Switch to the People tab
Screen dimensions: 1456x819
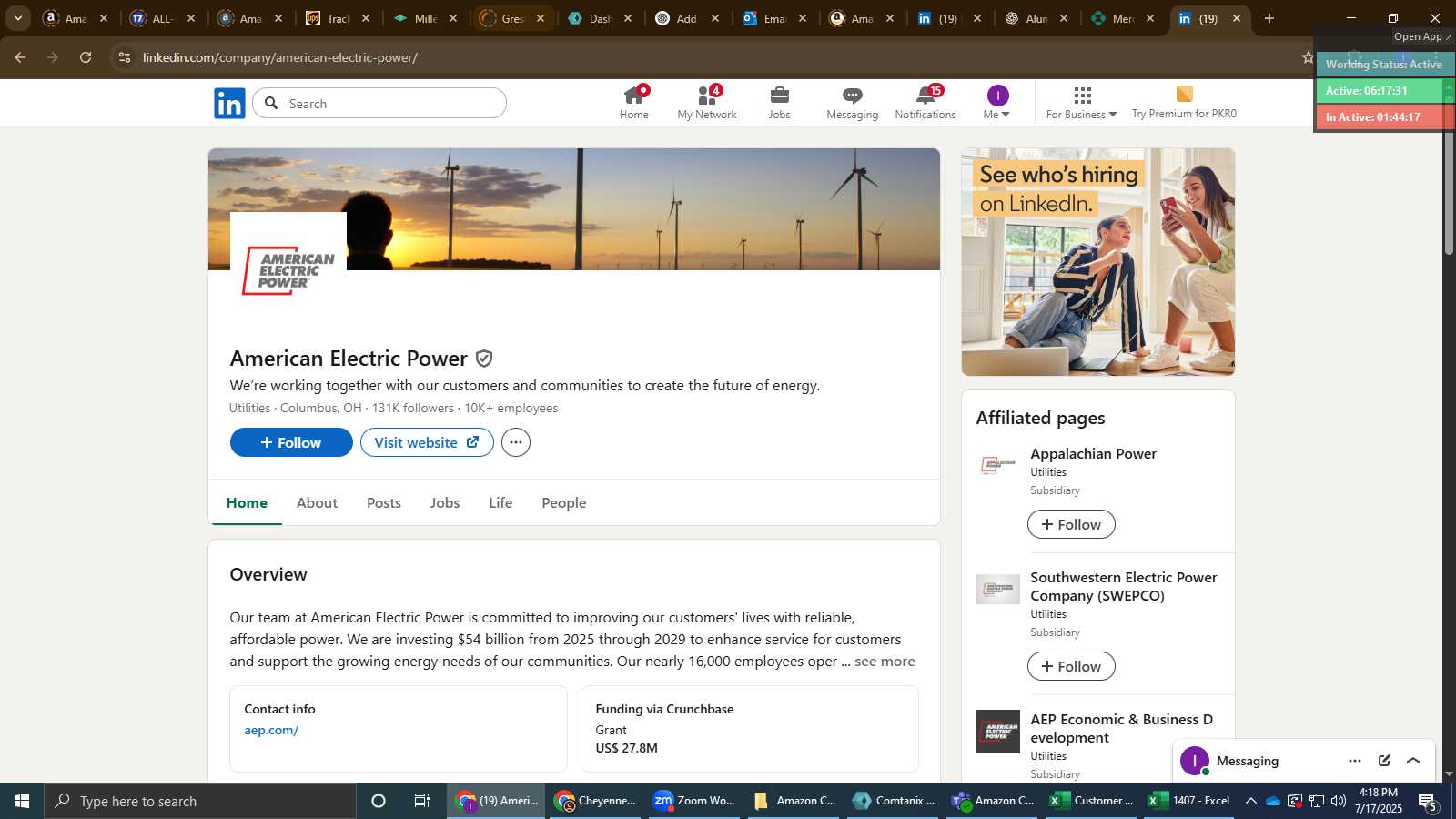pyautogui.click(x=564, y=502)
